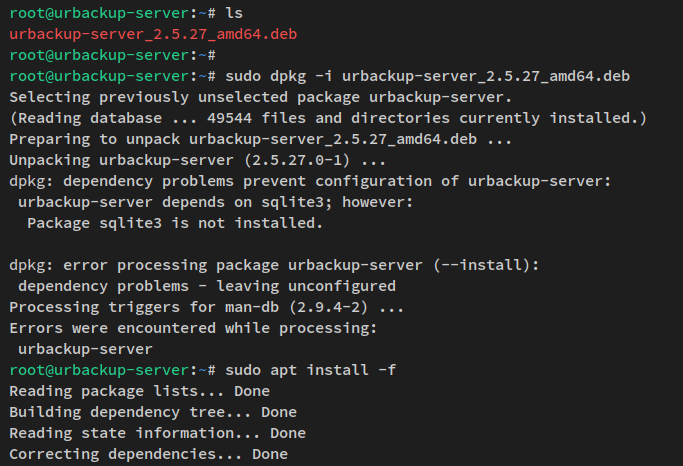683x466 pixels.
Task: Click 'Selecting previously unselected package' line
Action: point(260,97)
